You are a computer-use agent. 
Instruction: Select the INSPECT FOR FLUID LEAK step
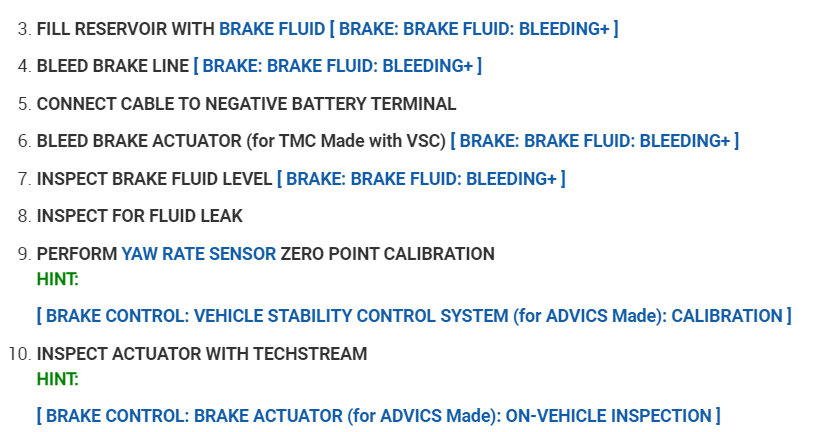(x=139, y=216)
